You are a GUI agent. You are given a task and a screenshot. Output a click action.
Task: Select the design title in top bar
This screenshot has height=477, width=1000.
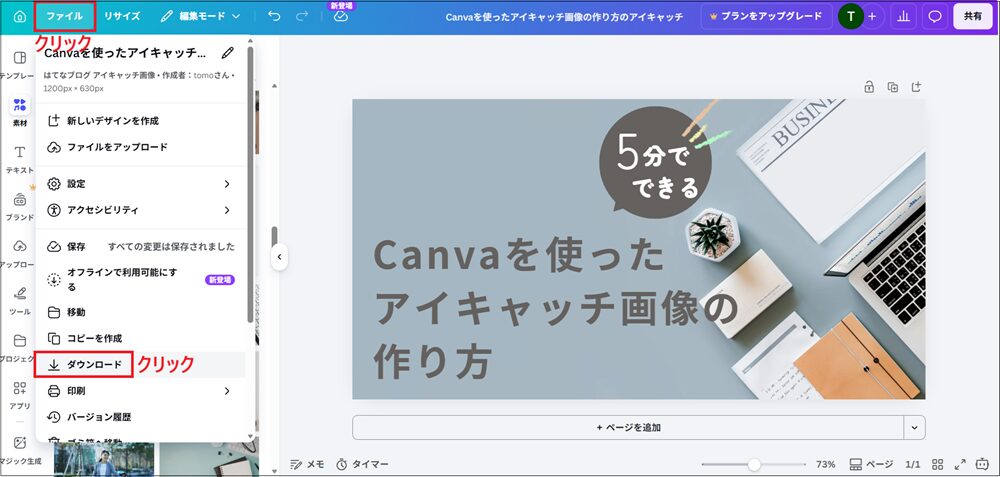pyautogui.click(x=564, y=17)
